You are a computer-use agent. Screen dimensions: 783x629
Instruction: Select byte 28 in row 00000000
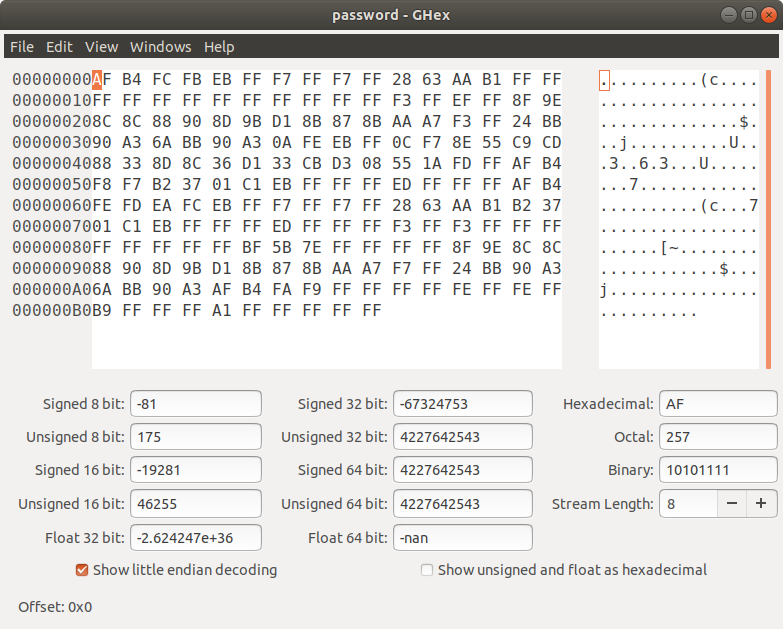pos(401,79)
